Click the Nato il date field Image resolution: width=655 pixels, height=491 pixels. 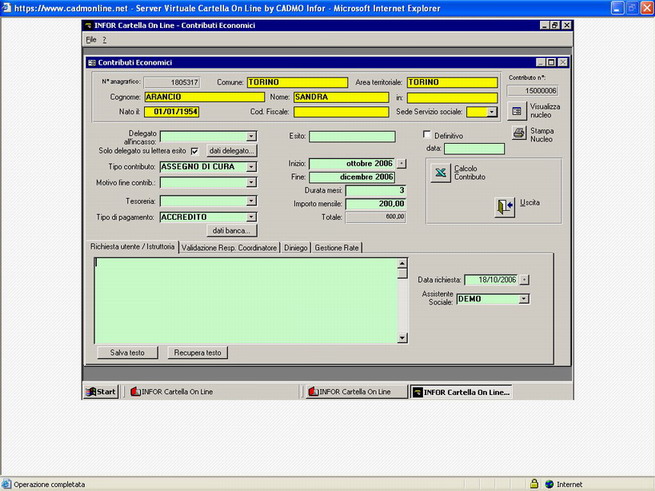[171, 112]
